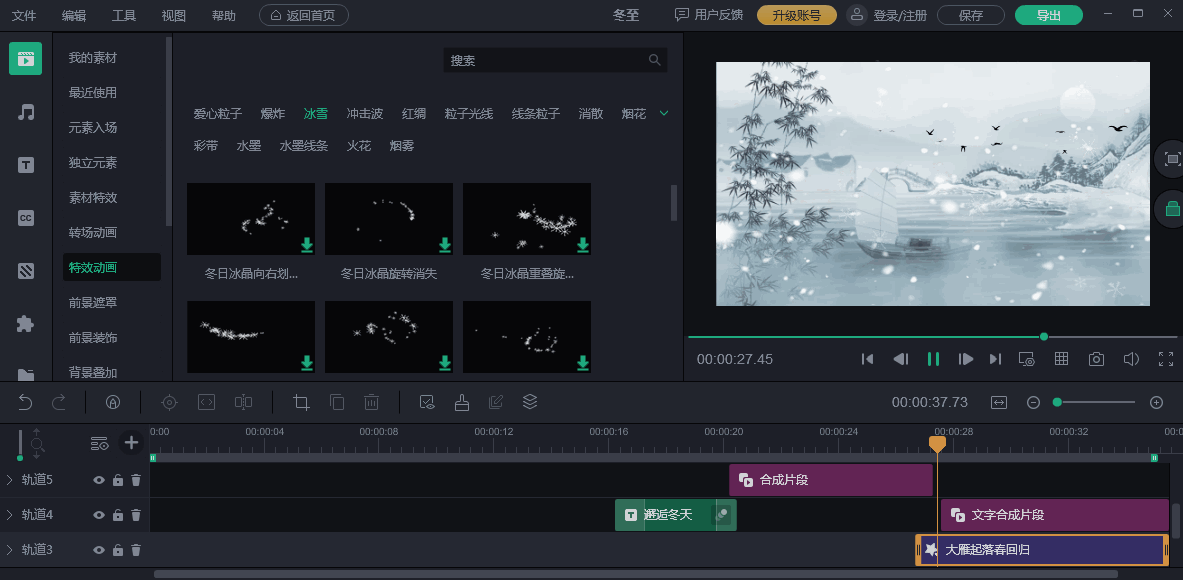Select the 大雁起落春回归 clip on timeline
1183x580 pixels.
pyautogui.click(x=1042, y=550)
